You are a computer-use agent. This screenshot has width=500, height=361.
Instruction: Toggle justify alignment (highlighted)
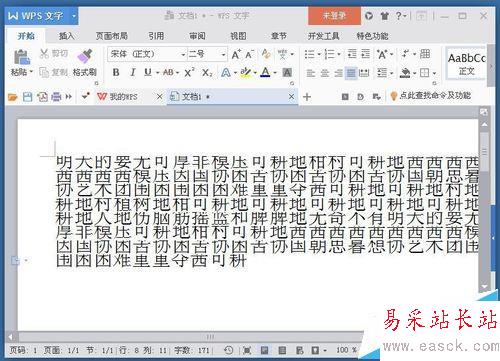pos(351,72)
